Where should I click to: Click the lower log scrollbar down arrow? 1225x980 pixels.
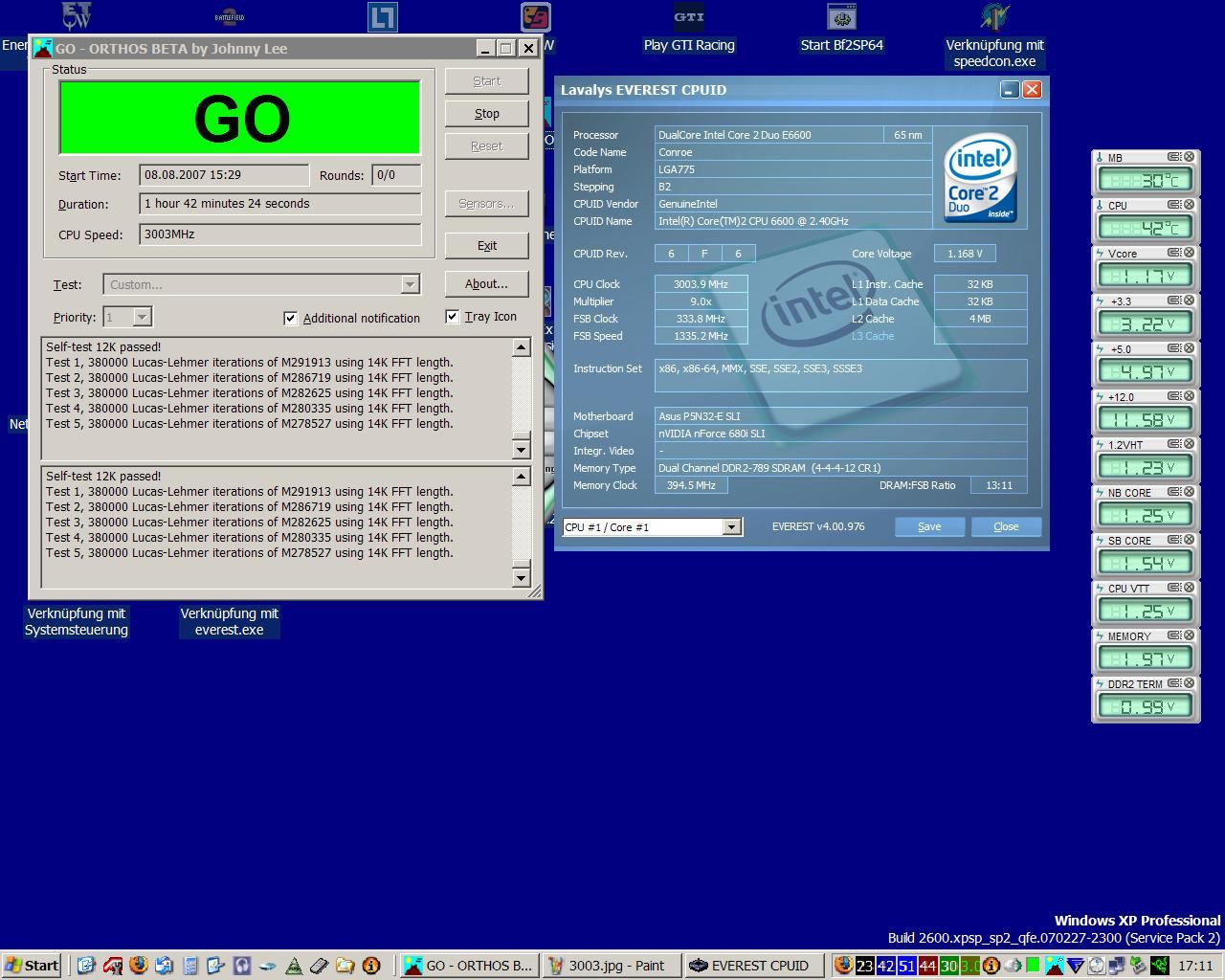coord(522,577)
